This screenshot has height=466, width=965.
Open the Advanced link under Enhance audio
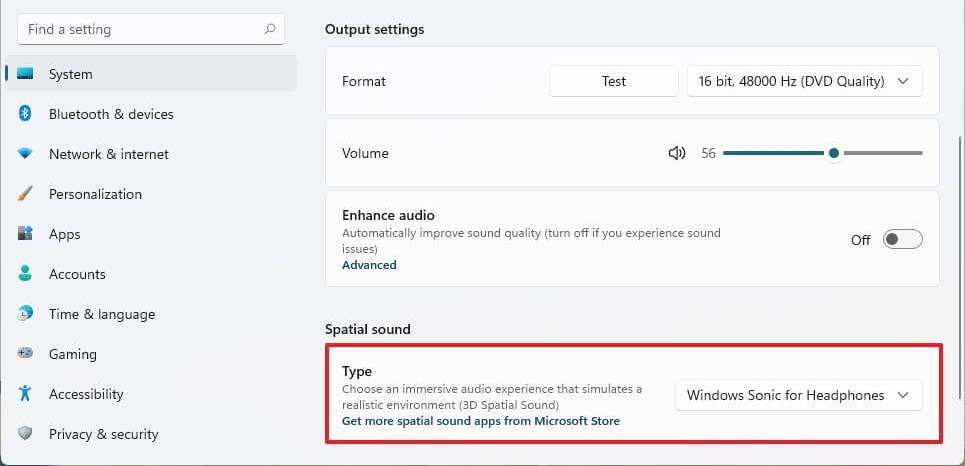[x=369, y=265]
